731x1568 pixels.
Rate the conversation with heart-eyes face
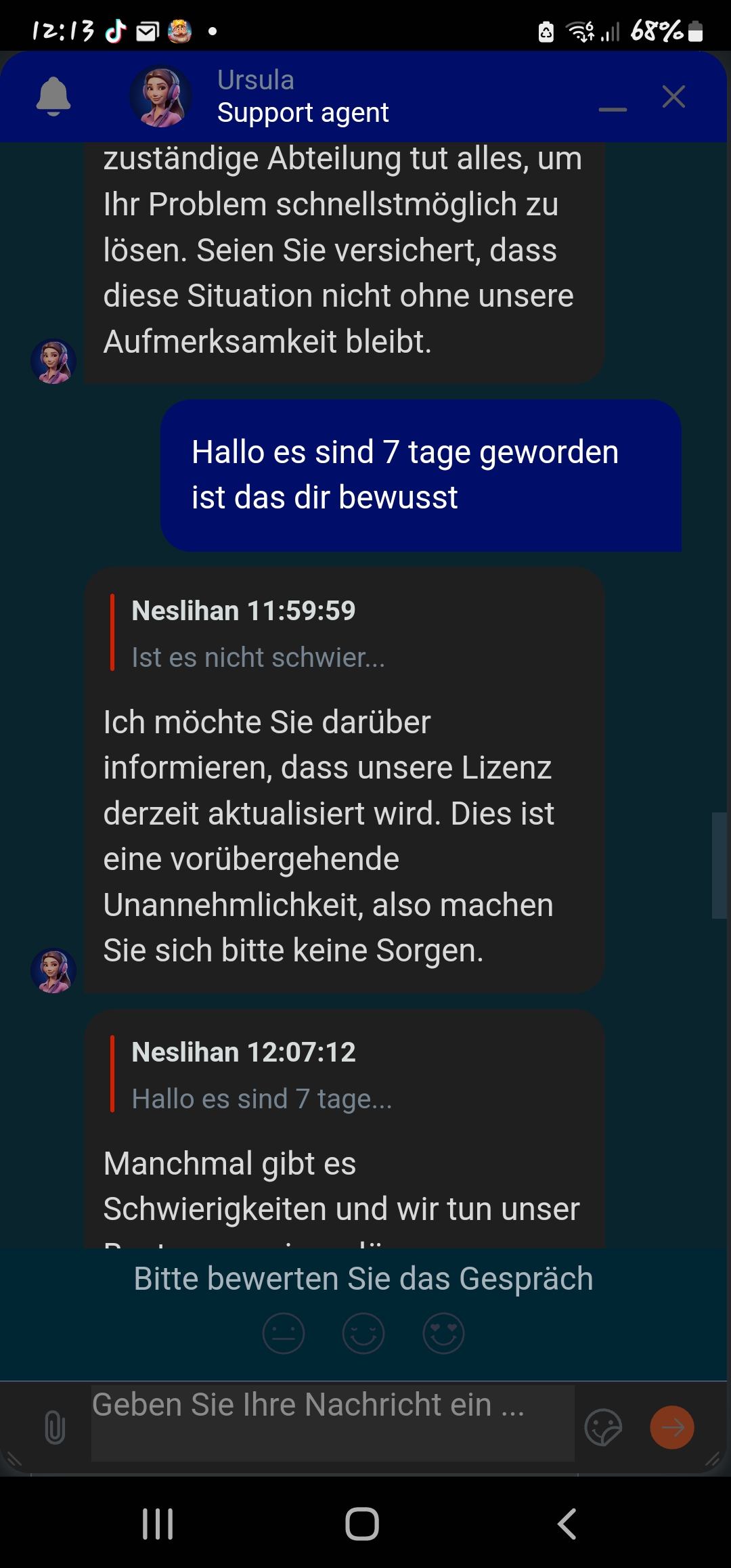[443, 1333]
